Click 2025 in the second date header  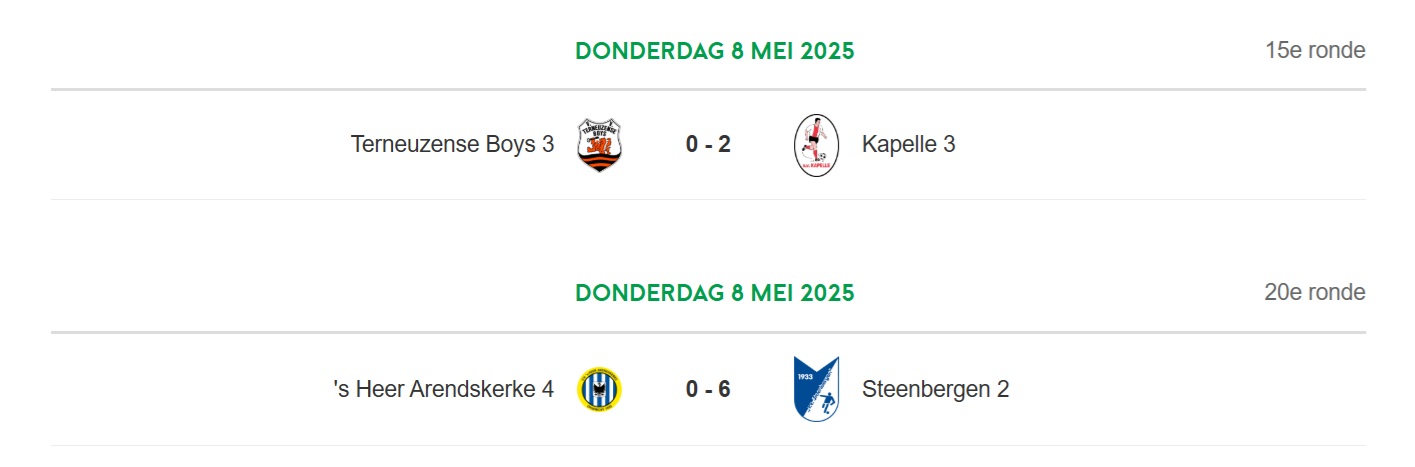(x=827, y=293)
